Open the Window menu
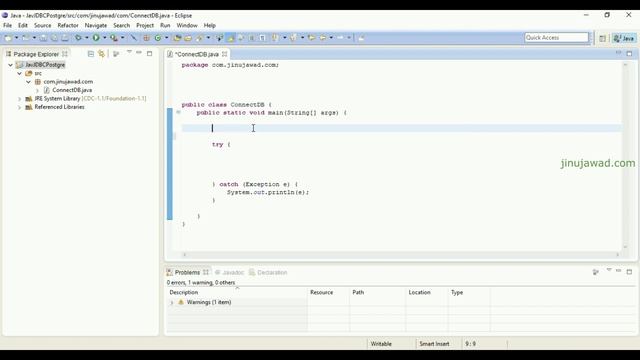This screenshot has height=360, width=640. tap(187, 25)
